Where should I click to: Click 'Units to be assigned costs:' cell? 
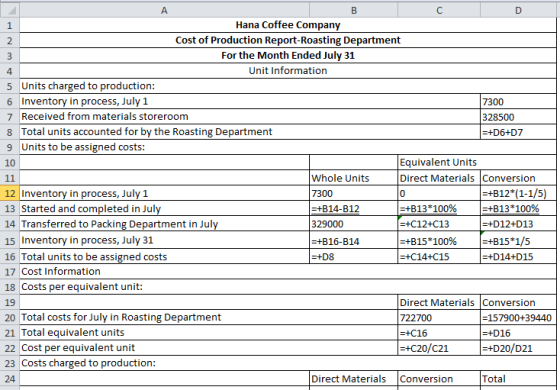point(288,147)
